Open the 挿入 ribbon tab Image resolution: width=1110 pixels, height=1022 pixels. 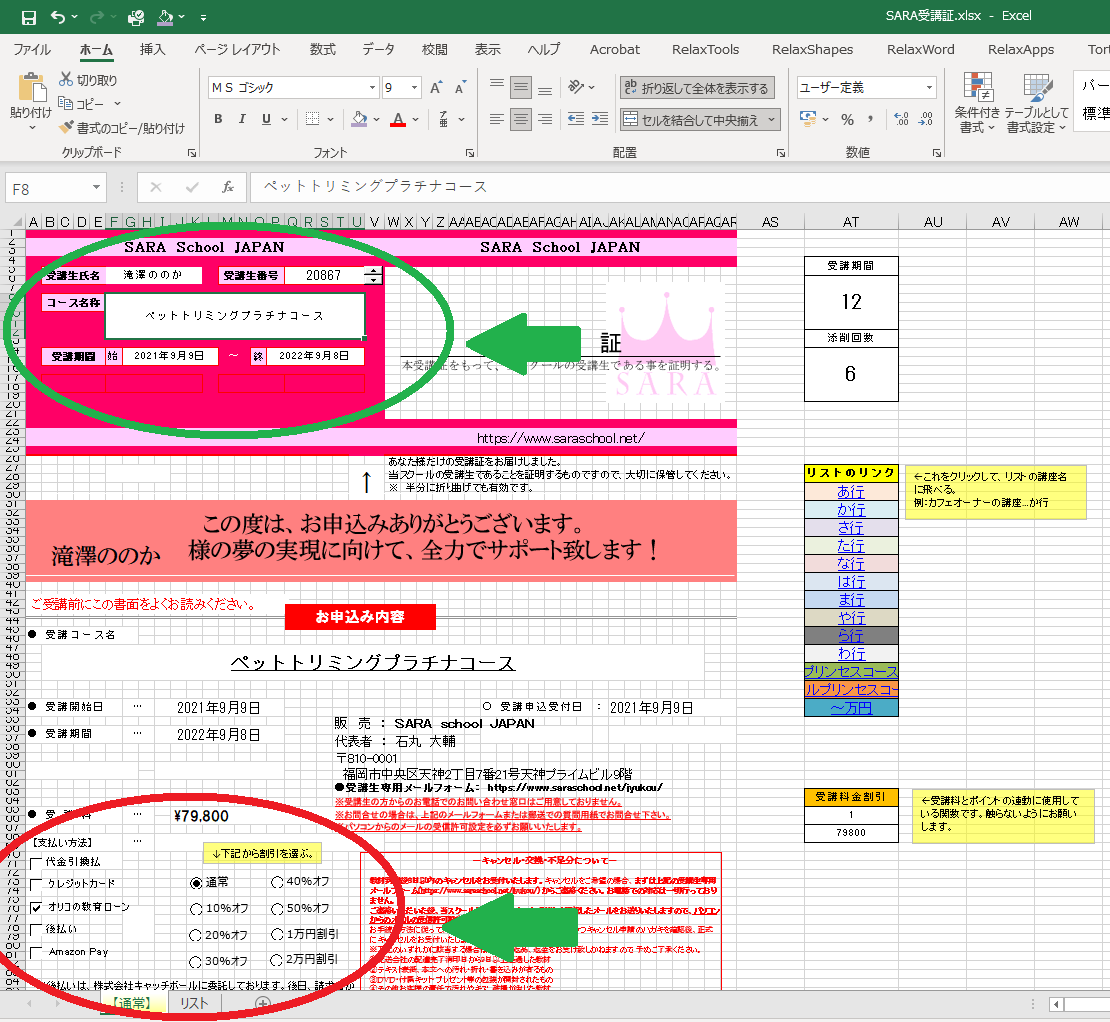(x=153, y=49)
